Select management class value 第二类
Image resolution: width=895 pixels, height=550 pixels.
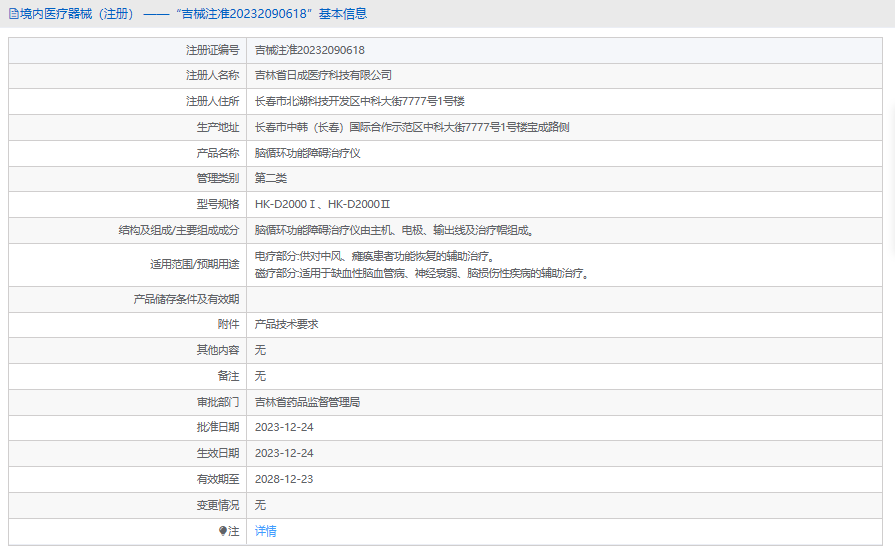coord(271,179)
